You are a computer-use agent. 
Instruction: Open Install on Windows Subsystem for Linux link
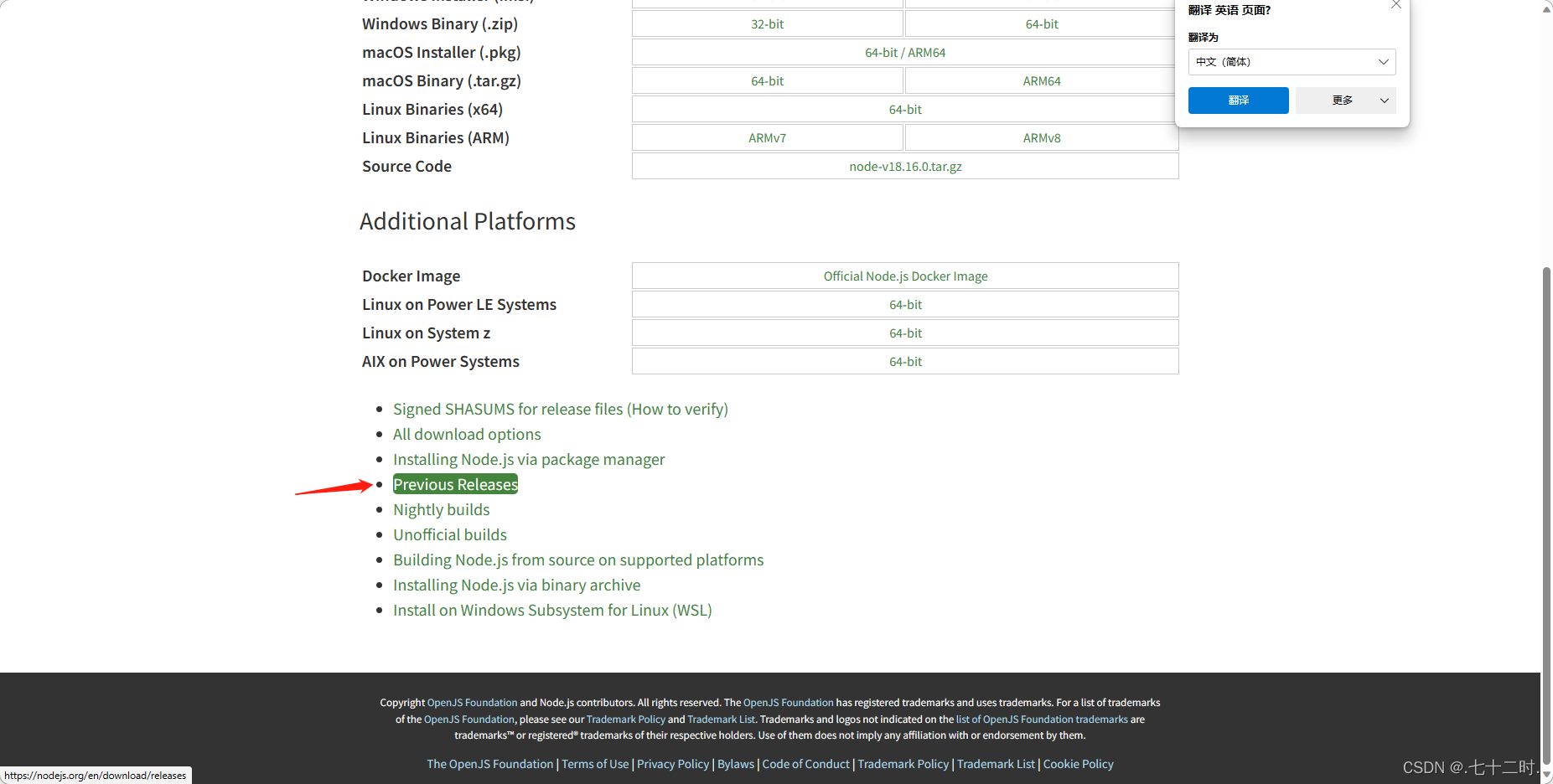coord(552,611)
